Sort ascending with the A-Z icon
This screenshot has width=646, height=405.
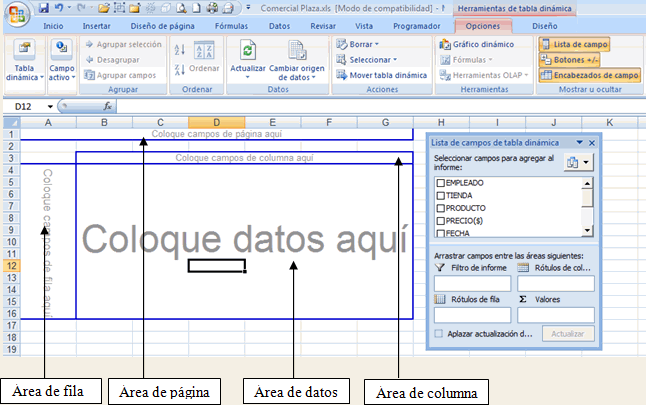[x=180, y=49]
